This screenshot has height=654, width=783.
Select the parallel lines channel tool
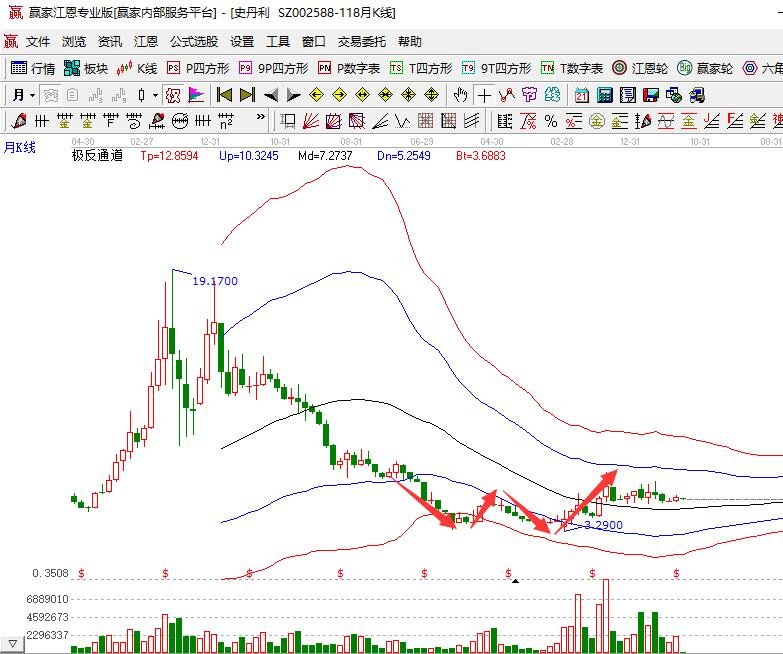point(471,121)
